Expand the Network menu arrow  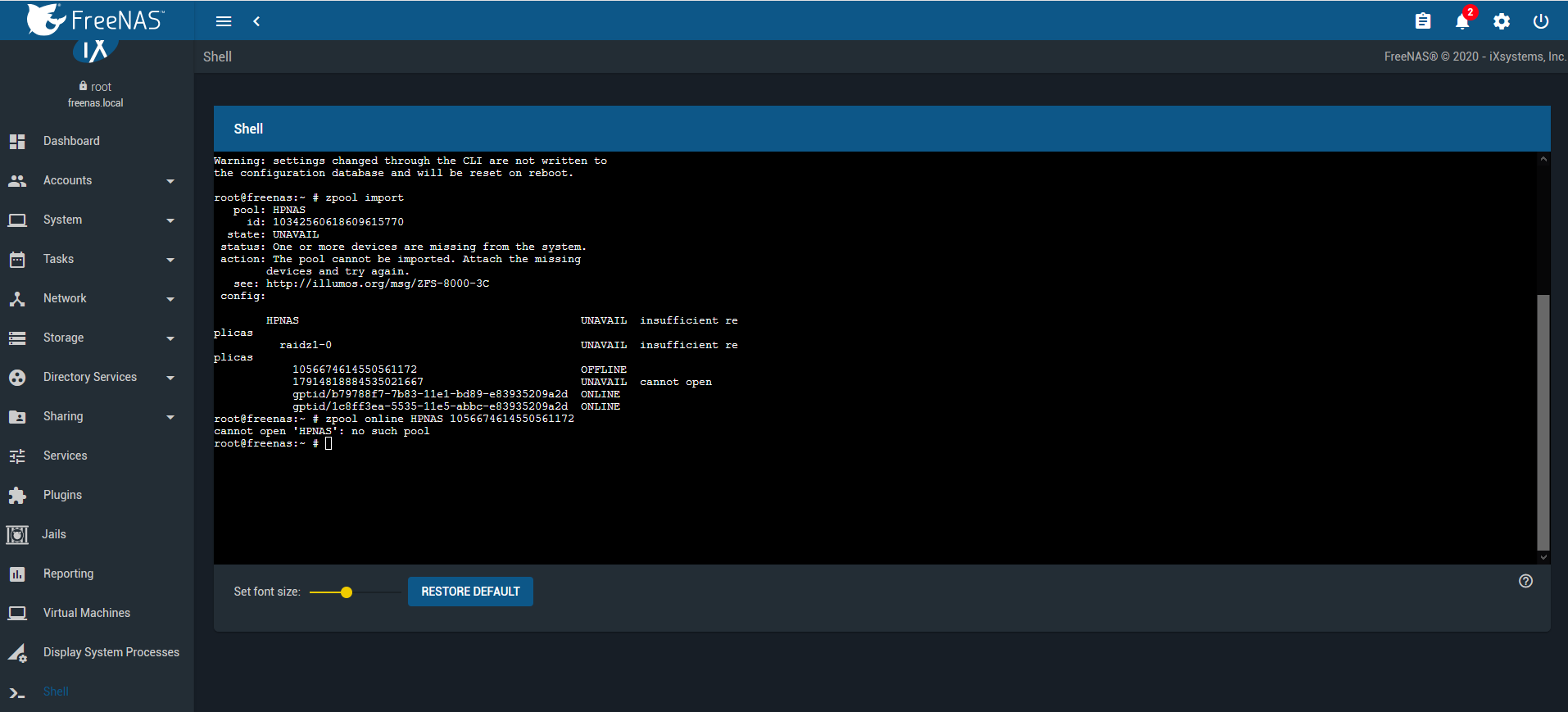[170, 299]
